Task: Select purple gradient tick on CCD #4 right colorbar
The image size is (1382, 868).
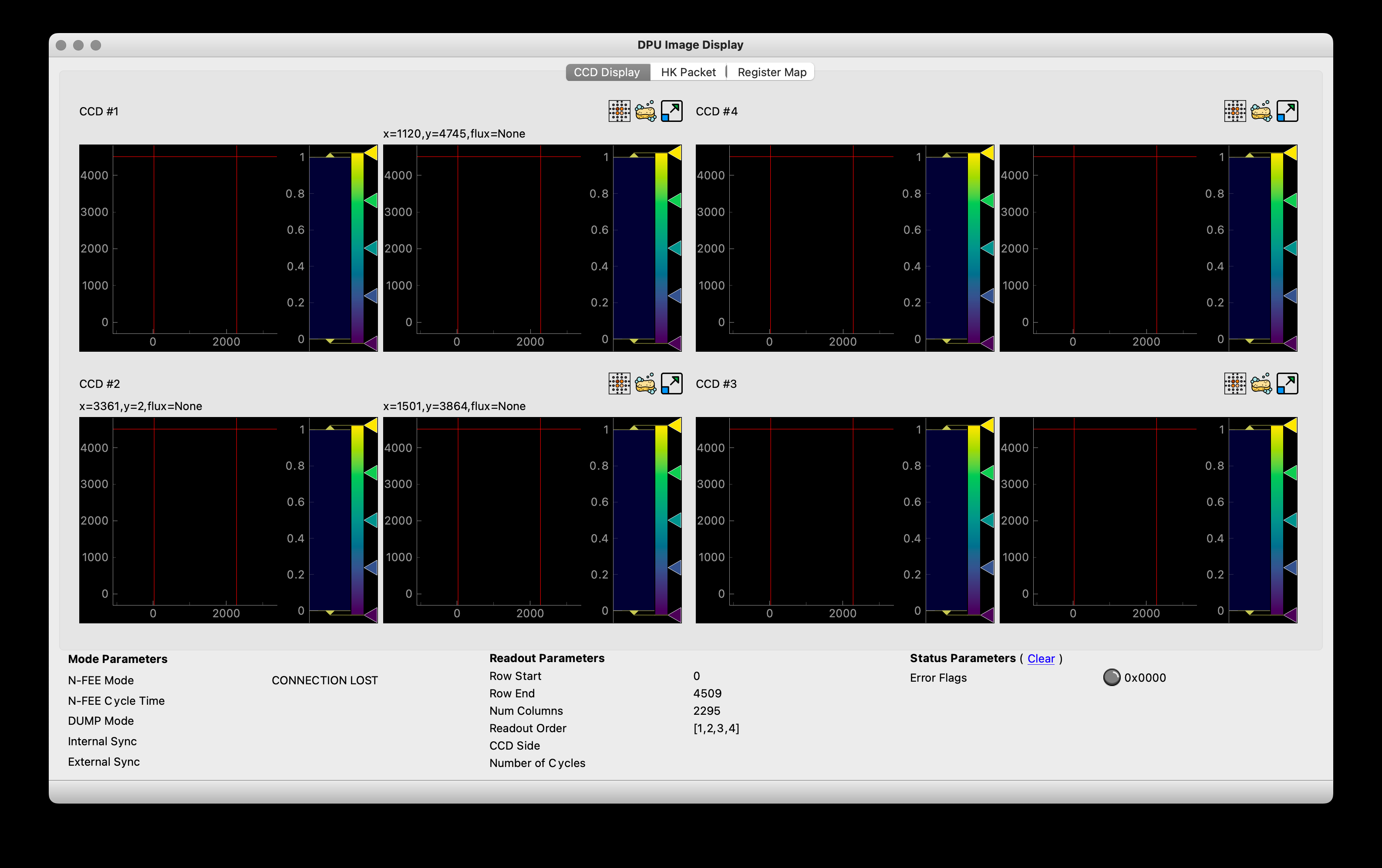Action: pyautogui.click(x=1291, y=343)
